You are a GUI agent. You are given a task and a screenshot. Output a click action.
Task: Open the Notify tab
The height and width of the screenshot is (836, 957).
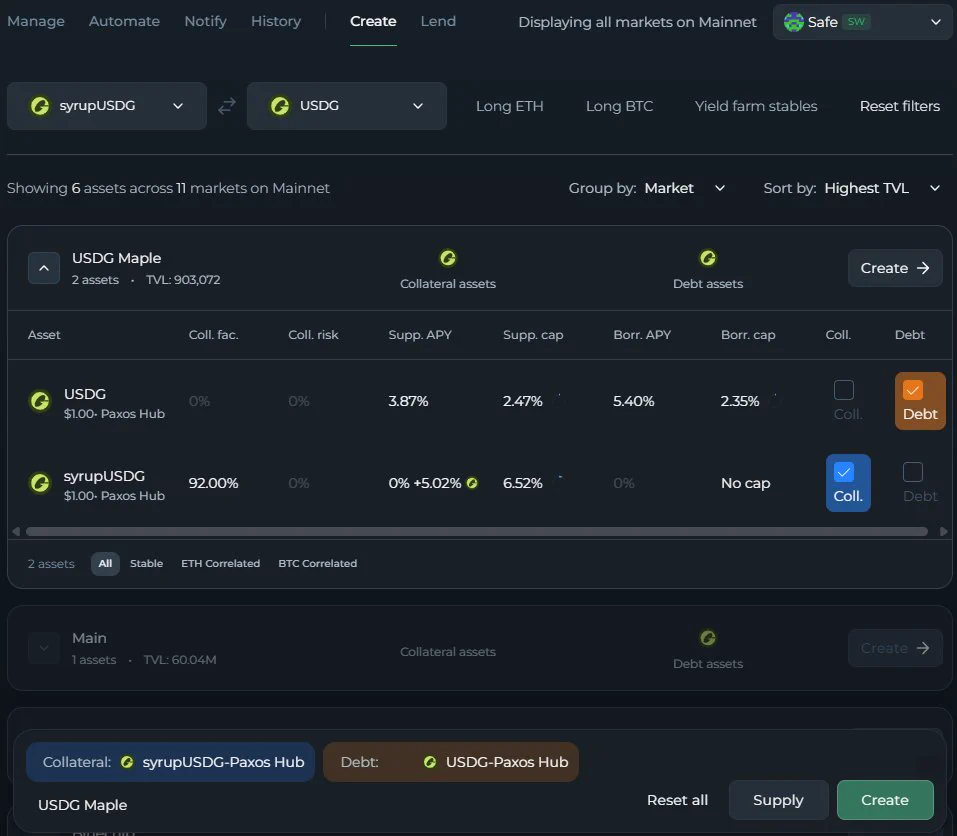pos(206,21)
